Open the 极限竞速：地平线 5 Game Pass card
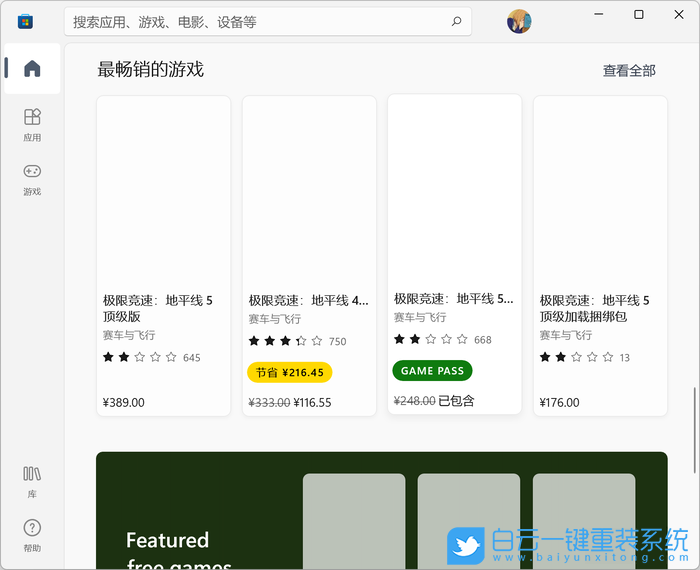 (x=454, y=254)
